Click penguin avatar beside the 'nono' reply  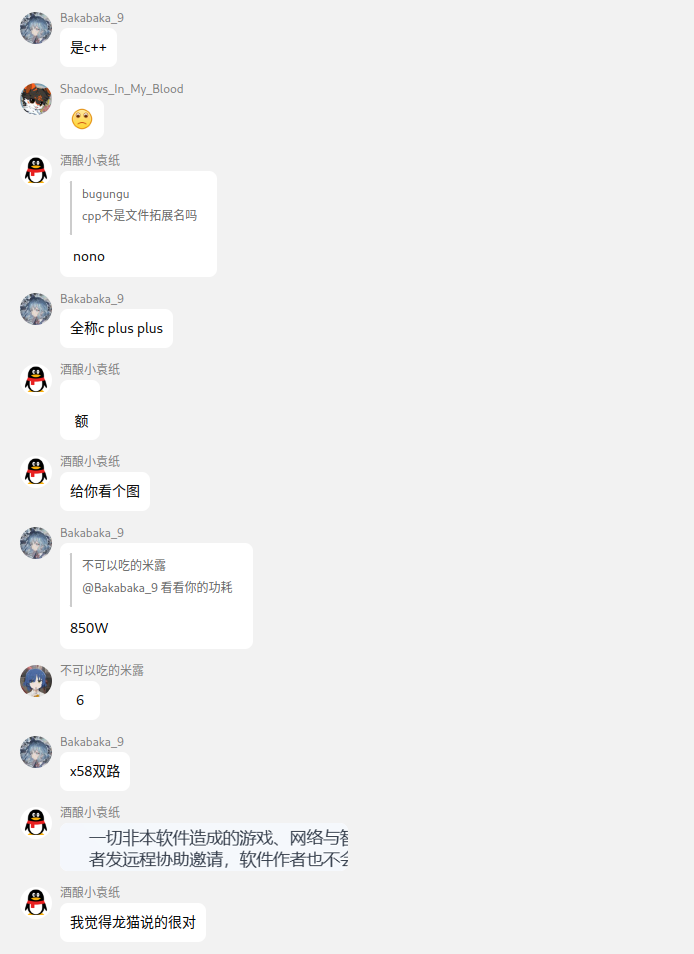pyautogui.click(x=36, y=170)
